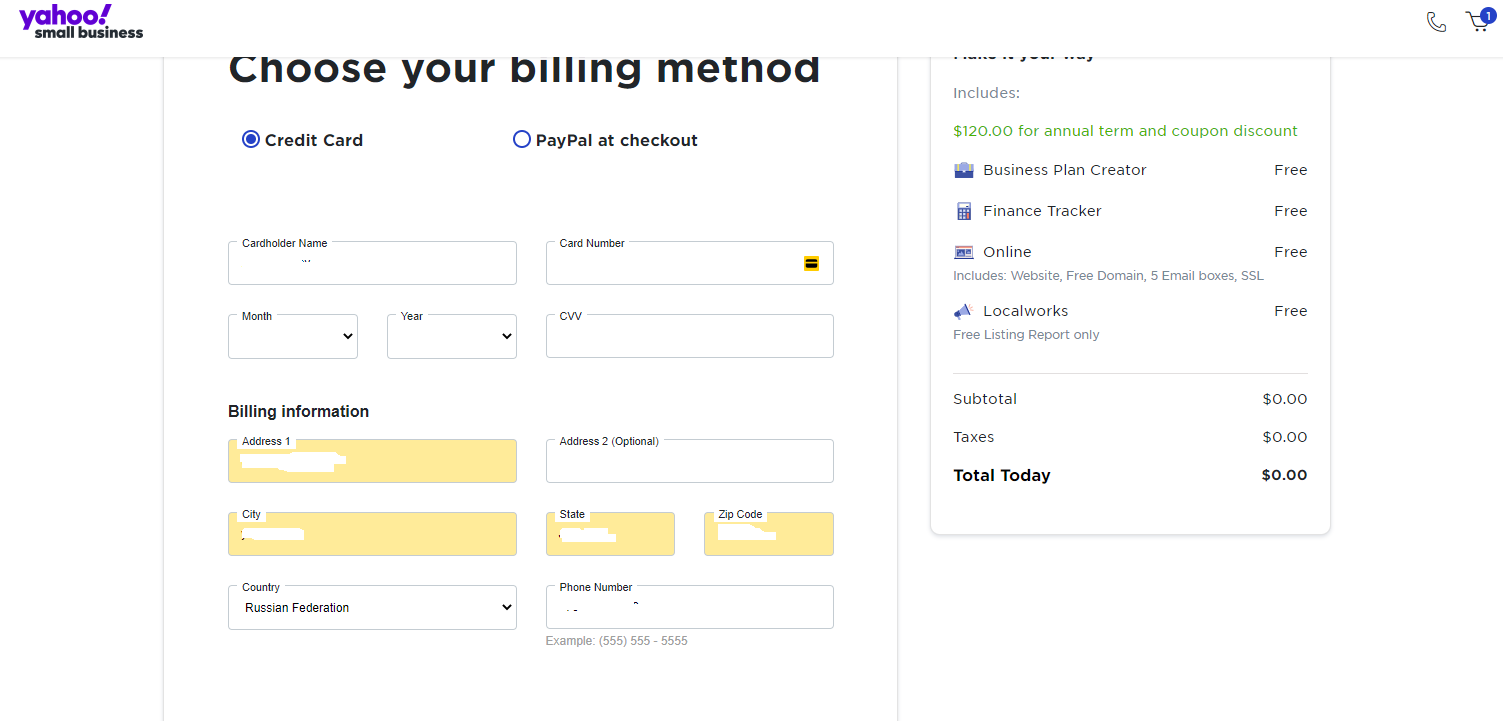Click the PayPal at checkout label
Screen dimensions: 1503x721
coord(617,140)
